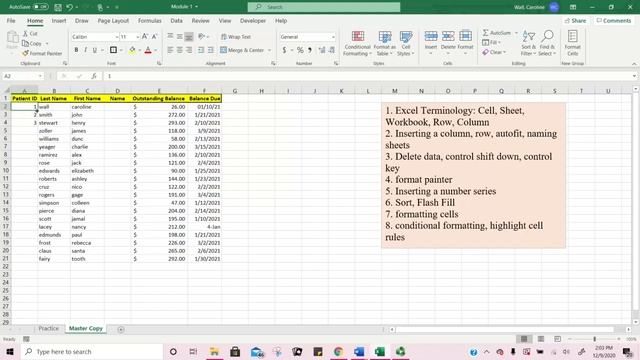Open the General number format dropdown
The width and height of the screenshot is (640, 360).
pos(333,37)
